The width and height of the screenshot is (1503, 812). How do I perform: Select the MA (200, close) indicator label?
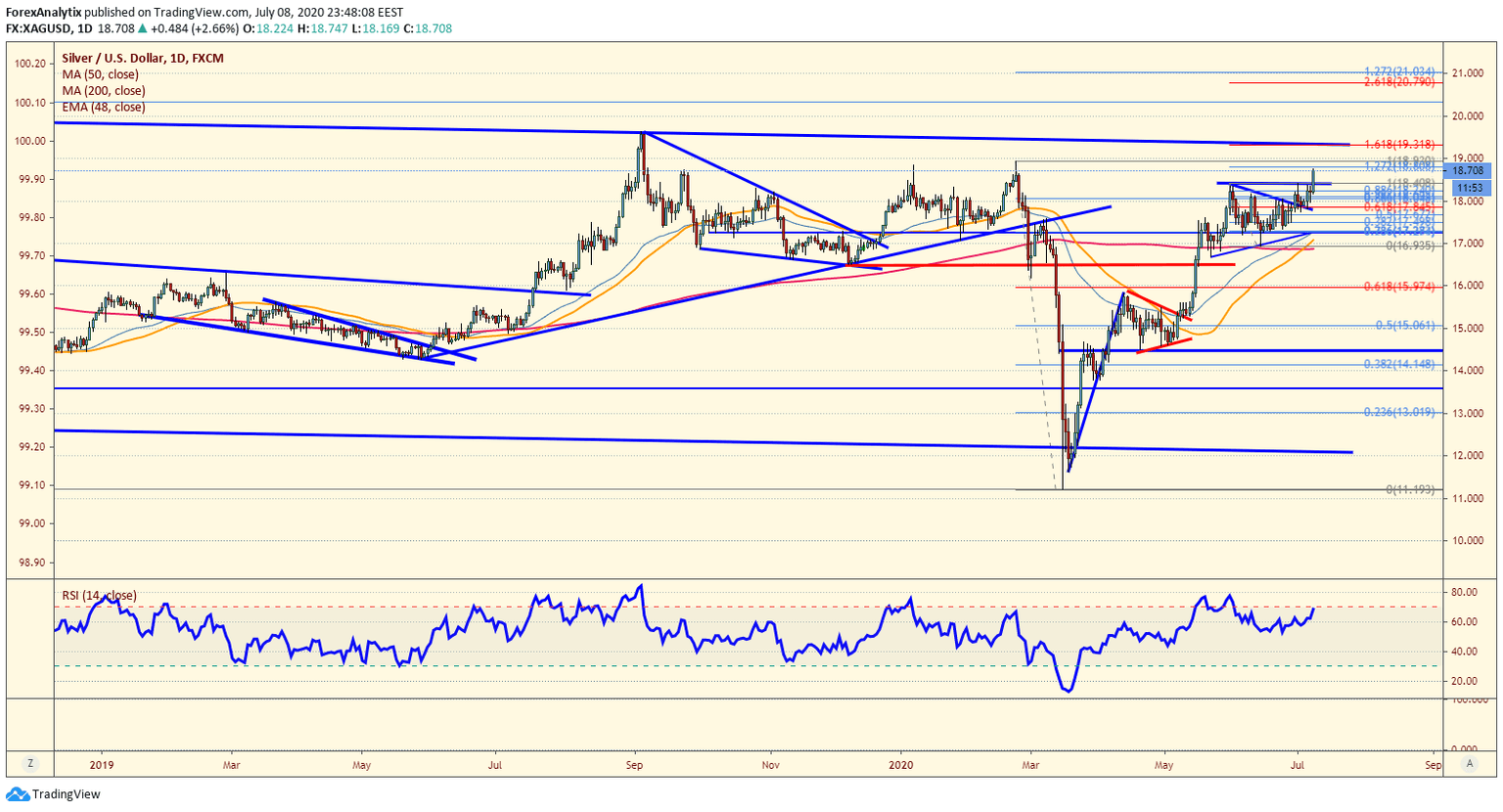(104, 91)
